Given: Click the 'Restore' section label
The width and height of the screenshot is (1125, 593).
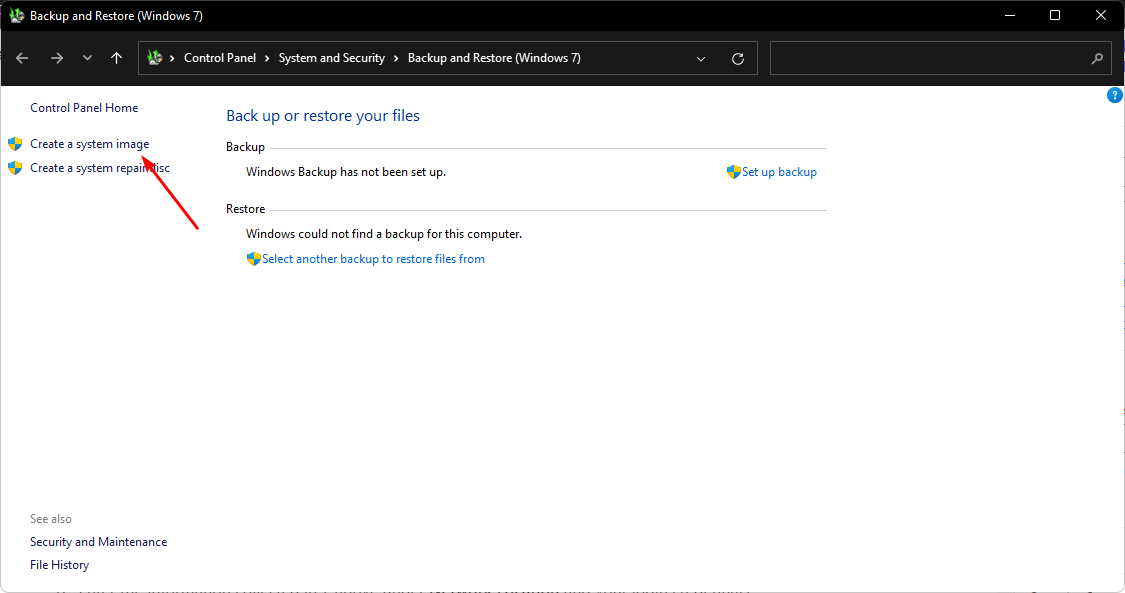Looking at the screenshot, I should tap(245, 209).
